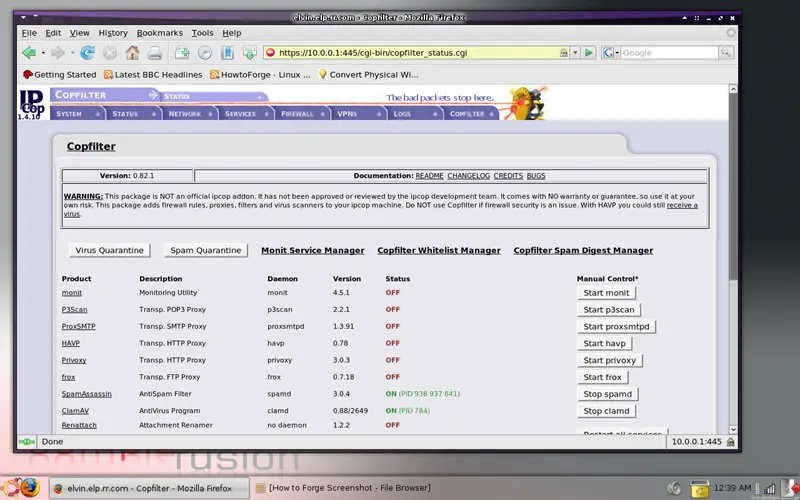
Task: Open the HowtoForge - Linux bookmark
Action: pos(261,74)
